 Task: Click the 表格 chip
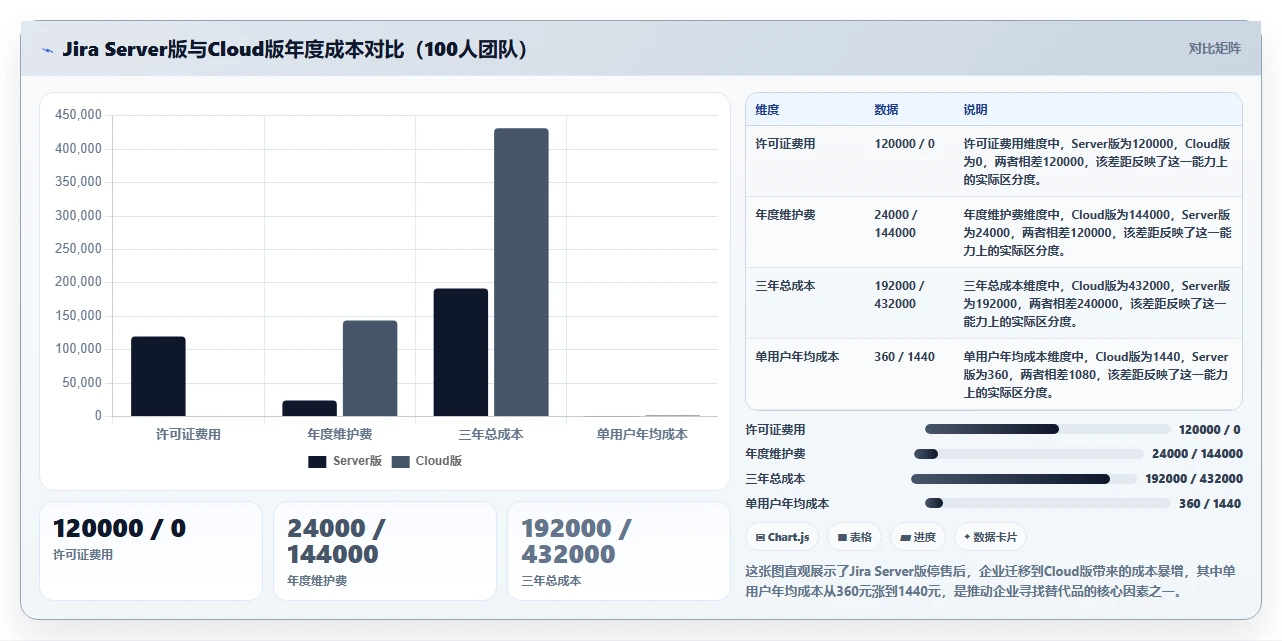pos(855,537)
